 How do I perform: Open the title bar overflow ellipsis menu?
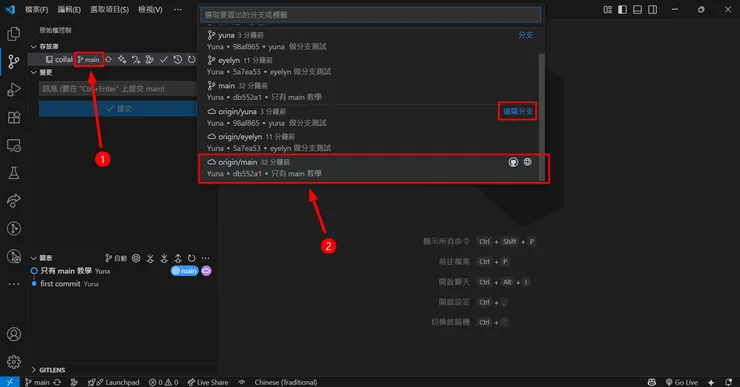[177, 9]
